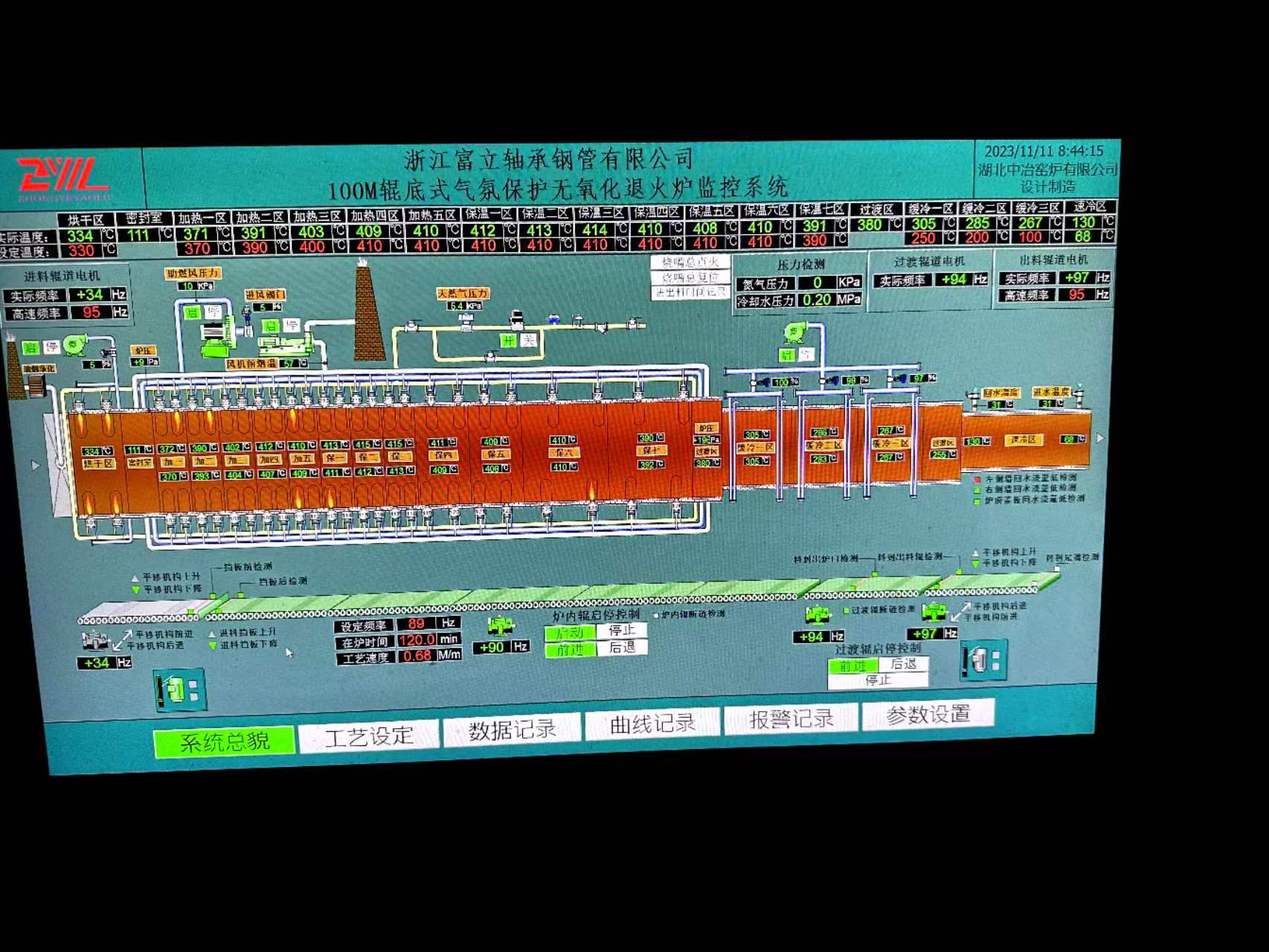Click the cooling fan icon above 缓冷 zones
This screenshot has width=1269, height=952.
tap(795, 332)
